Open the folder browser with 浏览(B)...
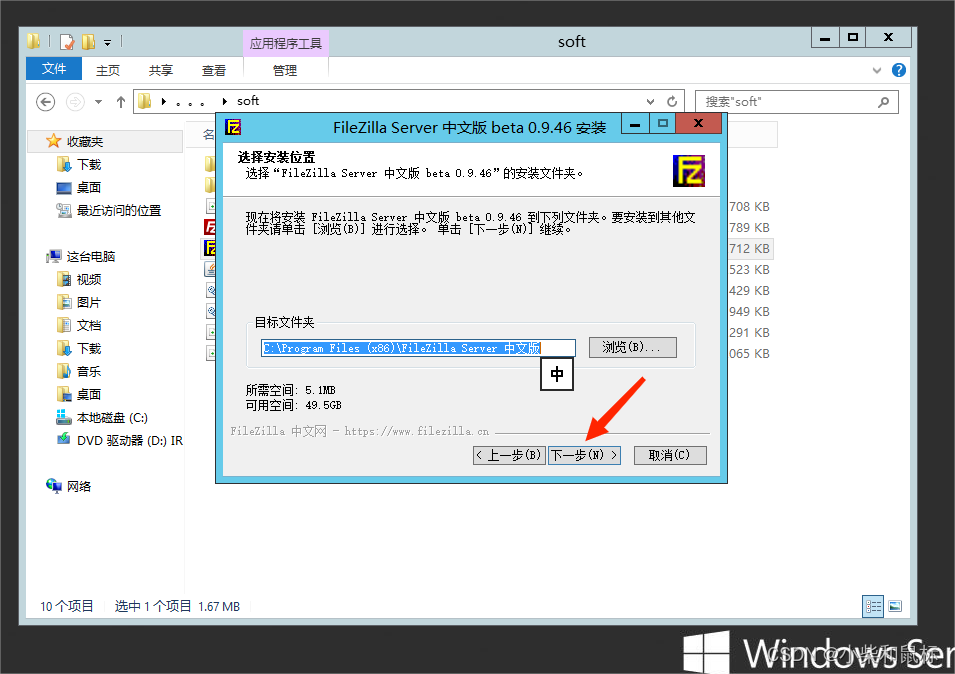The image size is (955, 674). (x=632, y=347)
